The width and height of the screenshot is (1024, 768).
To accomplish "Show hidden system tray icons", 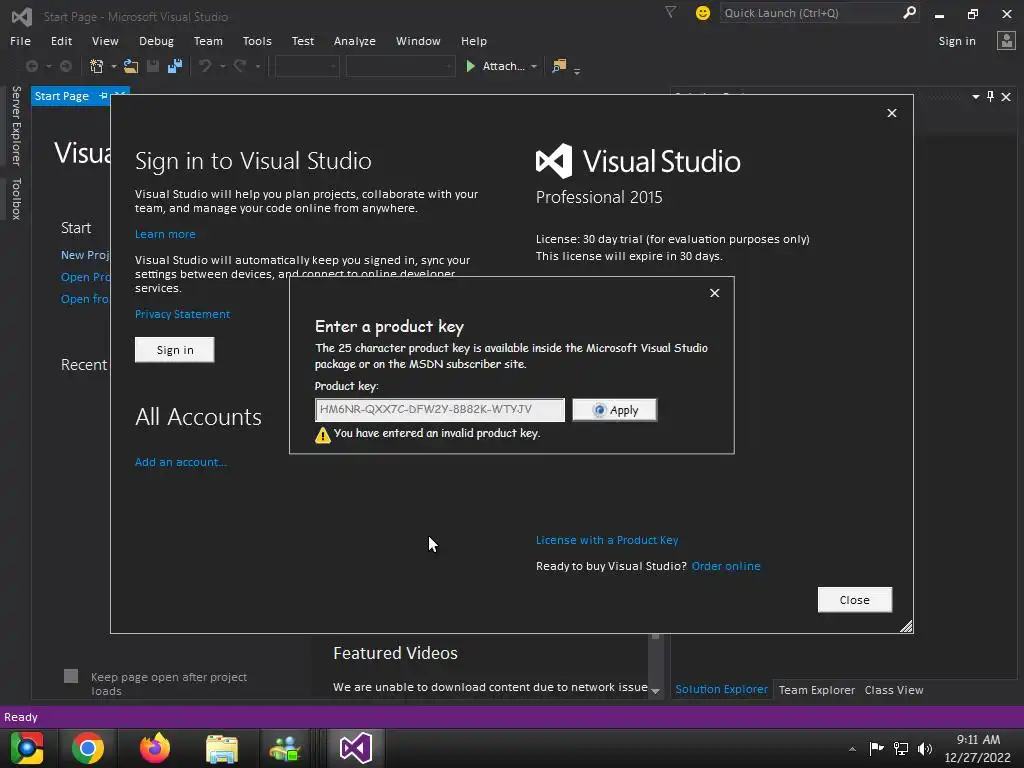I will click(x=852, y=749).
